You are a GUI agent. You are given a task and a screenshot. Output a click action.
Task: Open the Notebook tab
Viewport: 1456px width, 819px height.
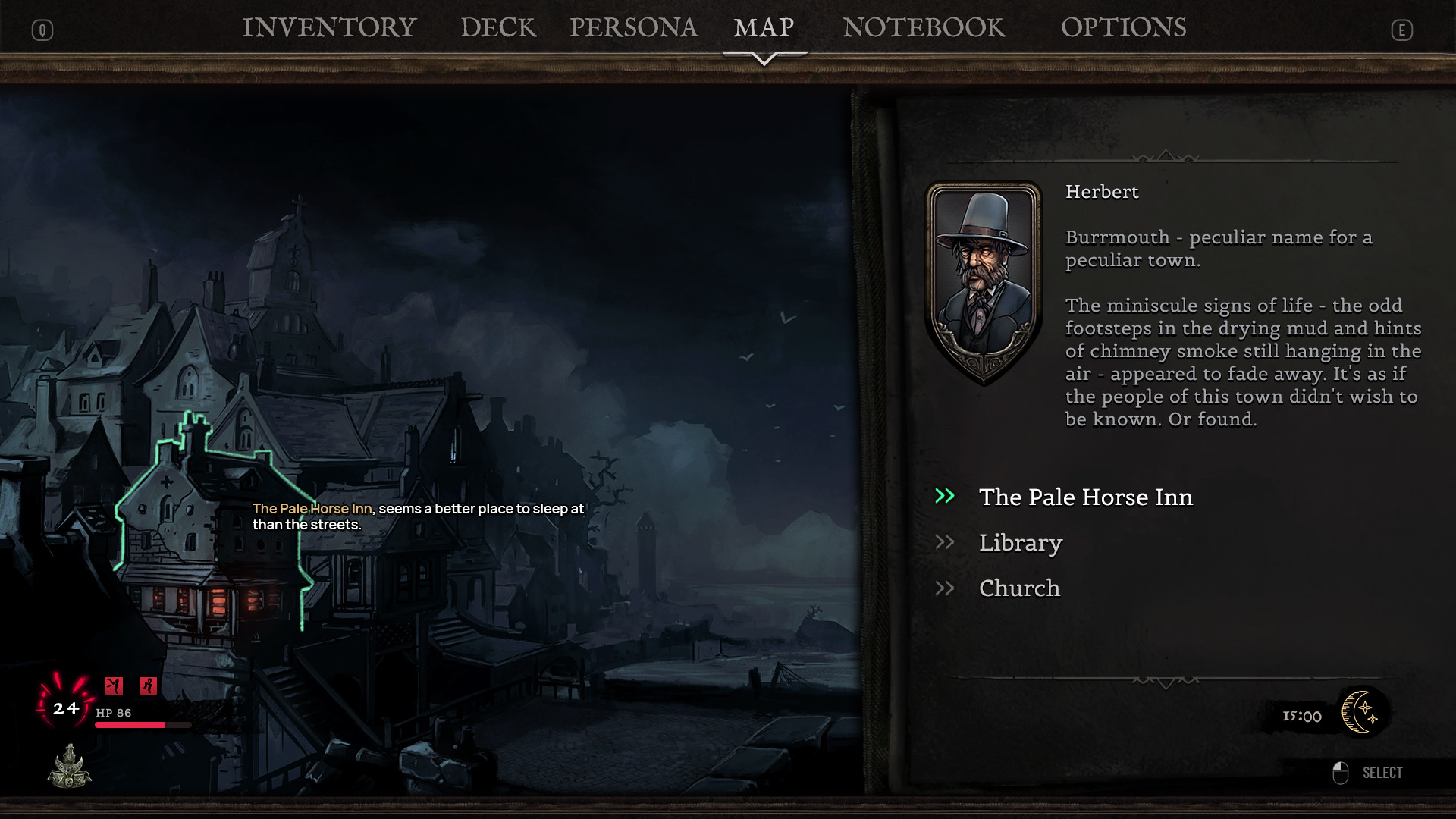[924, 27]
